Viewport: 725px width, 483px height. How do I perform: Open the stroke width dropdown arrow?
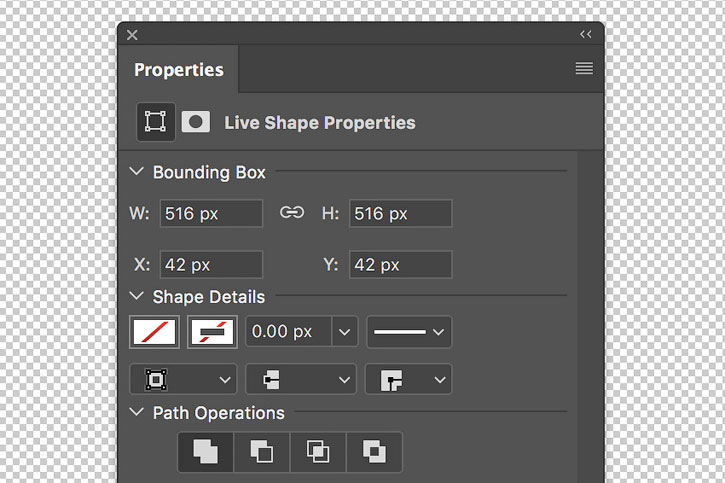pyautogui.click(x=344, y=332)
